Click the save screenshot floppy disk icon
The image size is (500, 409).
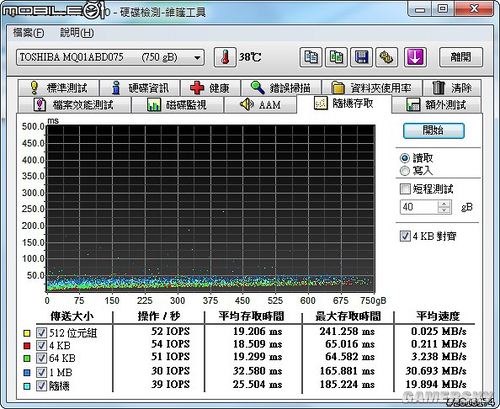coord(361,57)
